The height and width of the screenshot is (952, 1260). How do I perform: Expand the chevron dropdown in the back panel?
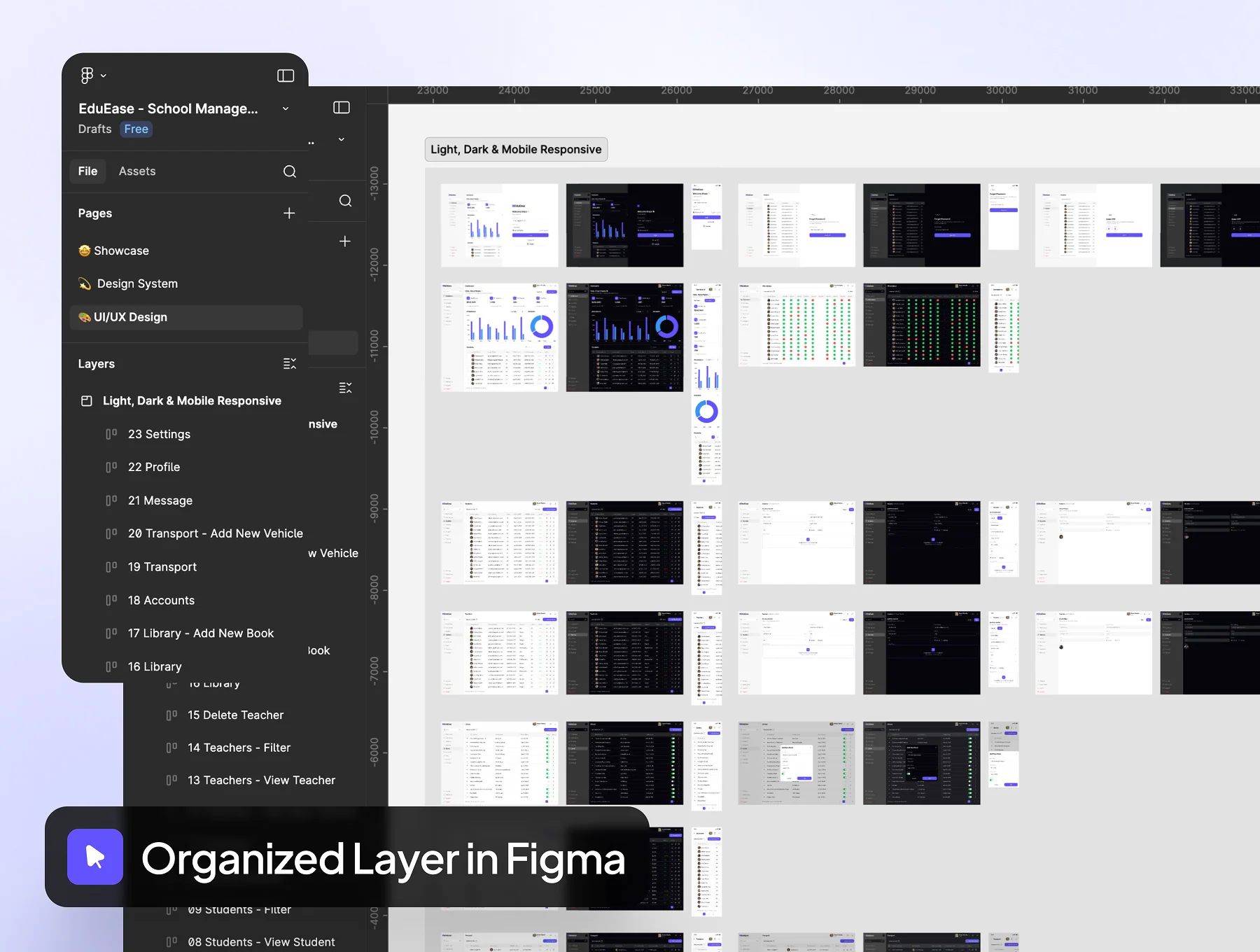pos(342,139)
